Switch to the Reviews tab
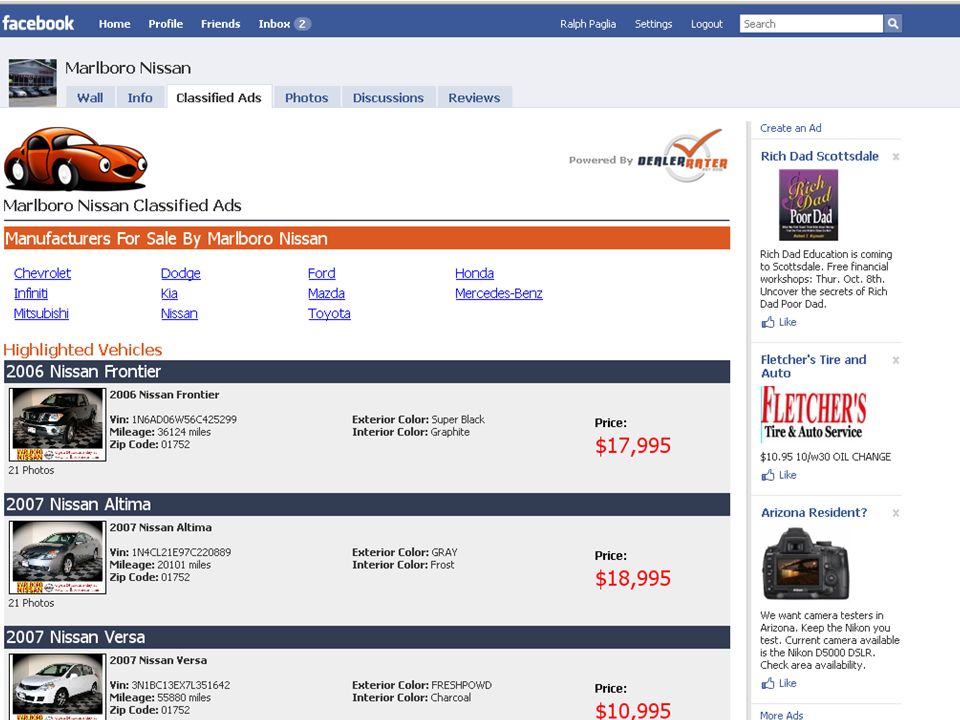This screenshot has width=960, height=720. (474, 97)
